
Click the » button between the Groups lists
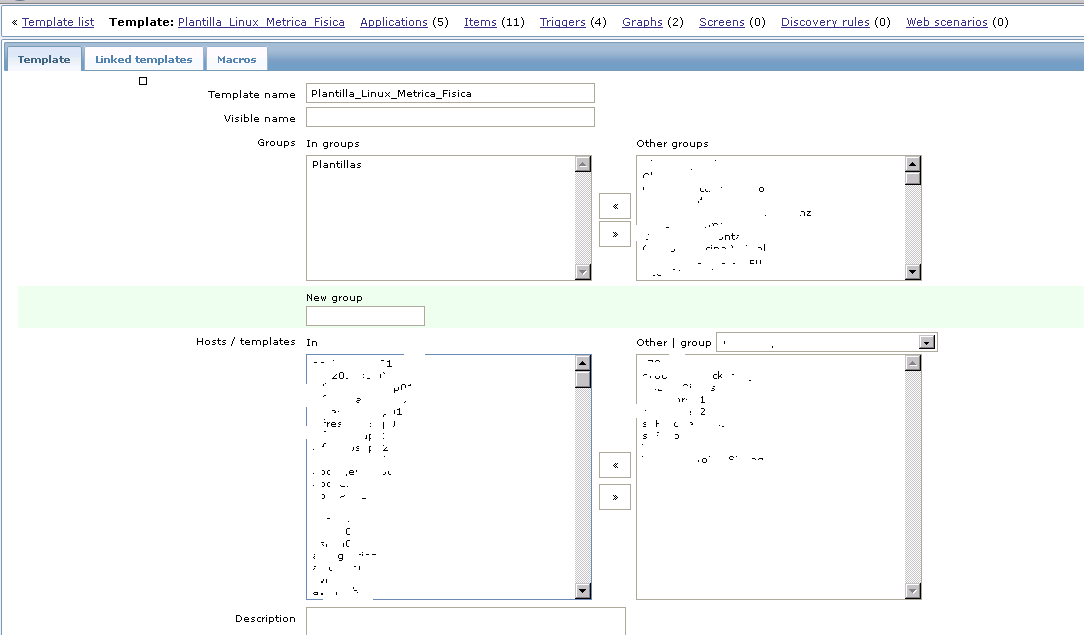pos(614,234)
